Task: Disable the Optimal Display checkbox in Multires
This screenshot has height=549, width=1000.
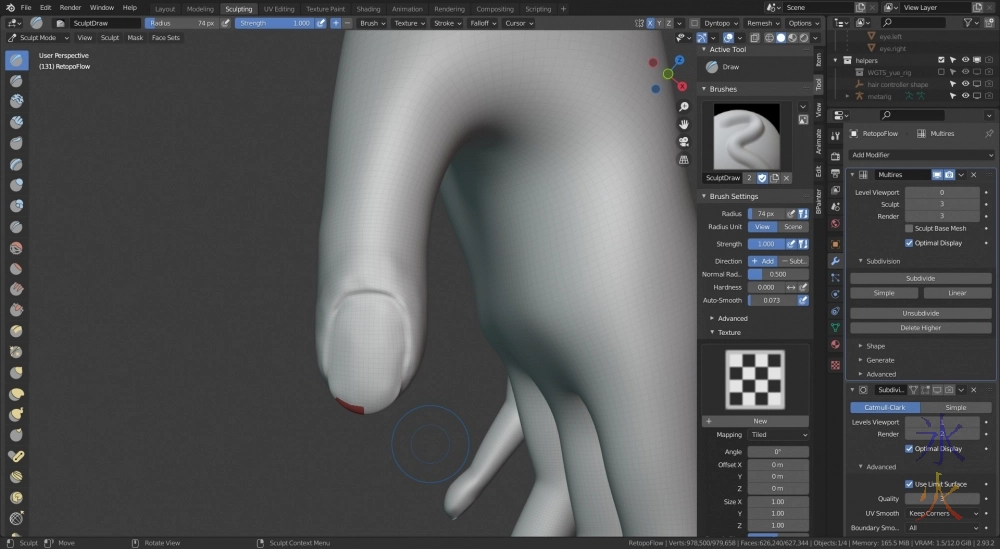Action: pyautogui.click(x=909, y=242)
